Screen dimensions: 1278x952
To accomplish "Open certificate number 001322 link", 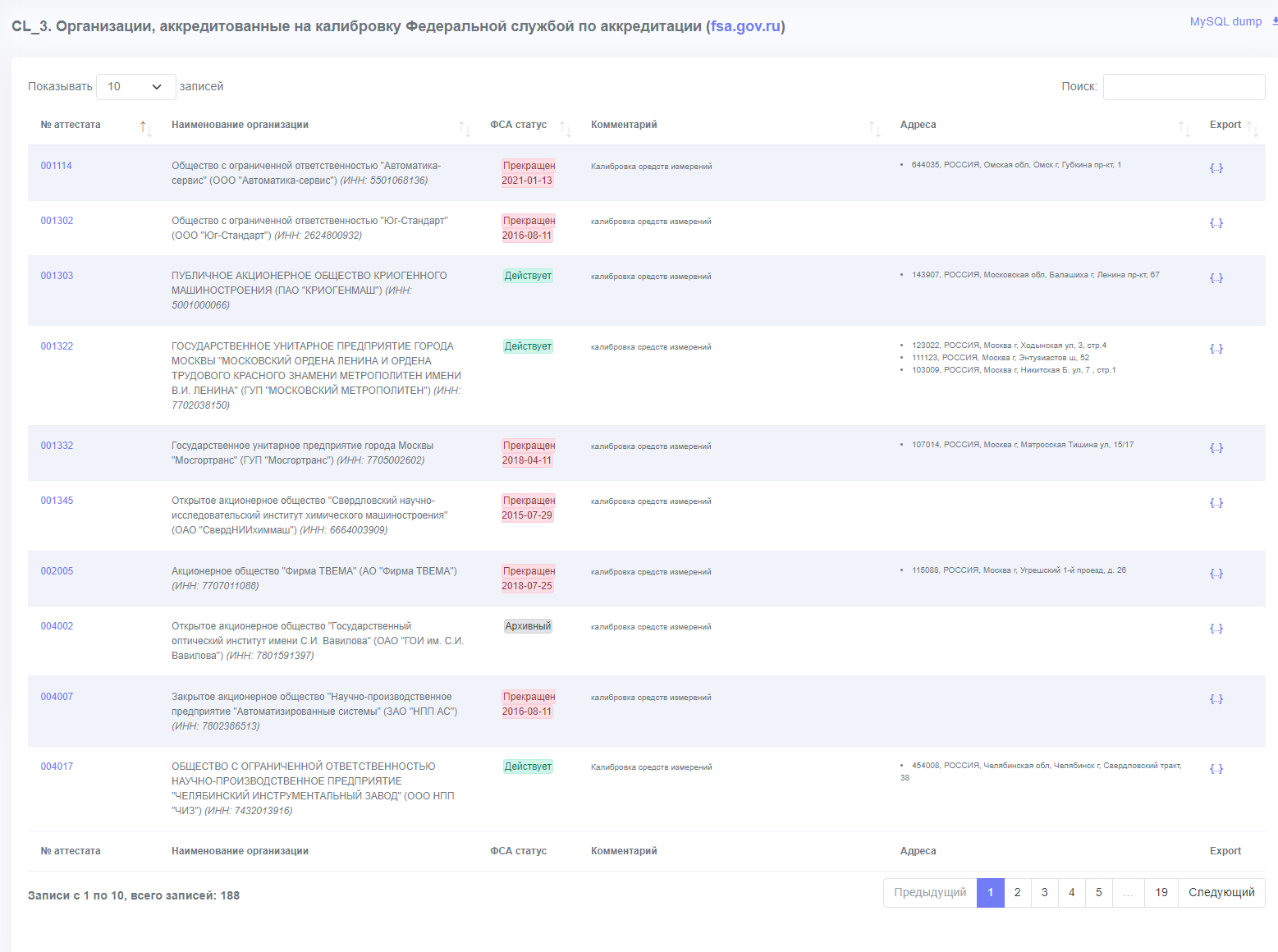I will 57,346.
